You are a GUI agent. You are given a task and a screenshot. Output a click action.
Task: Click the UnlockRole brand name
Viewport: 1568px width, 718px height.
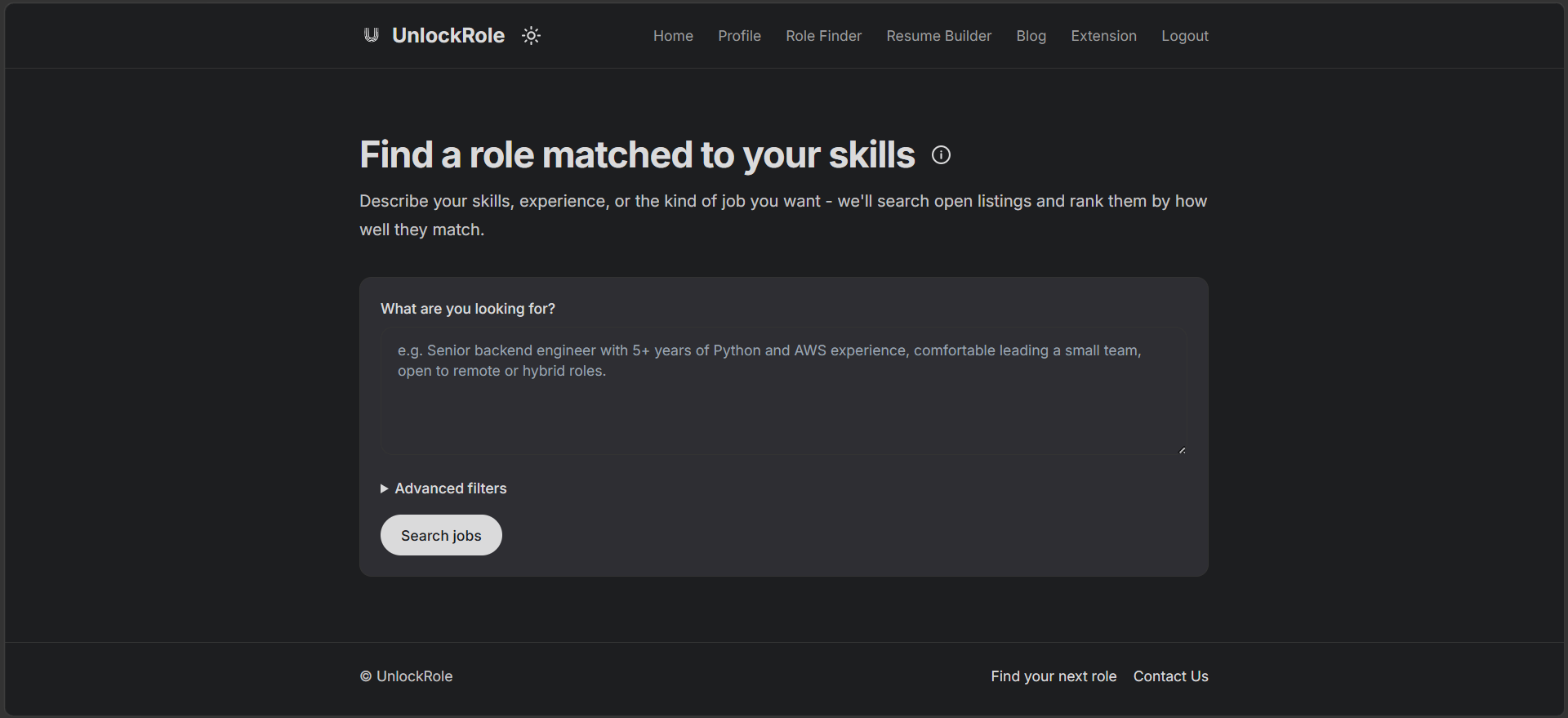(x=448, y=36)
